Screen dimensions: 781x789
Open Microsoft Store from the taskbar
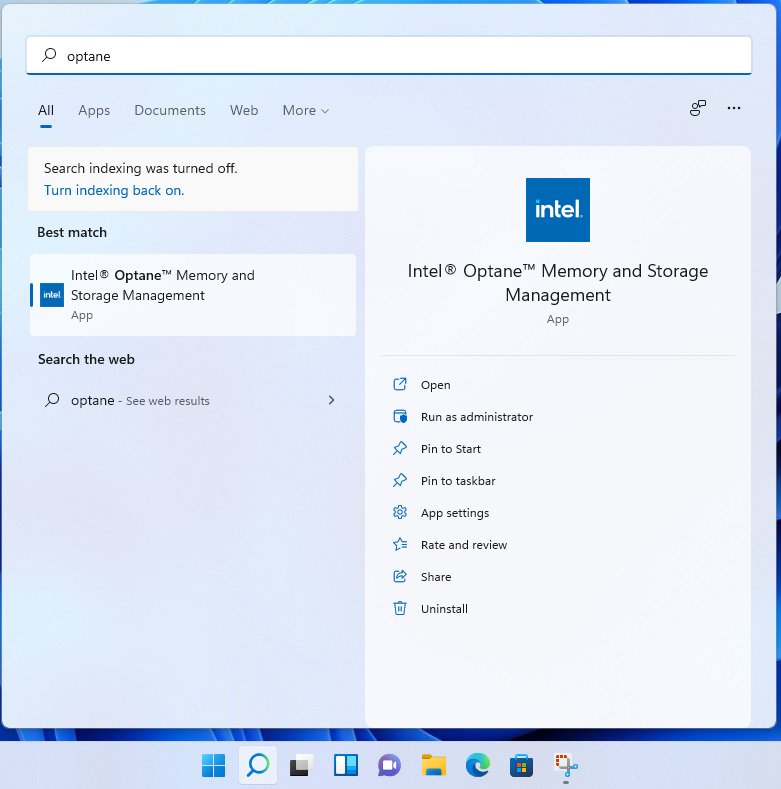tap(521, 766)
